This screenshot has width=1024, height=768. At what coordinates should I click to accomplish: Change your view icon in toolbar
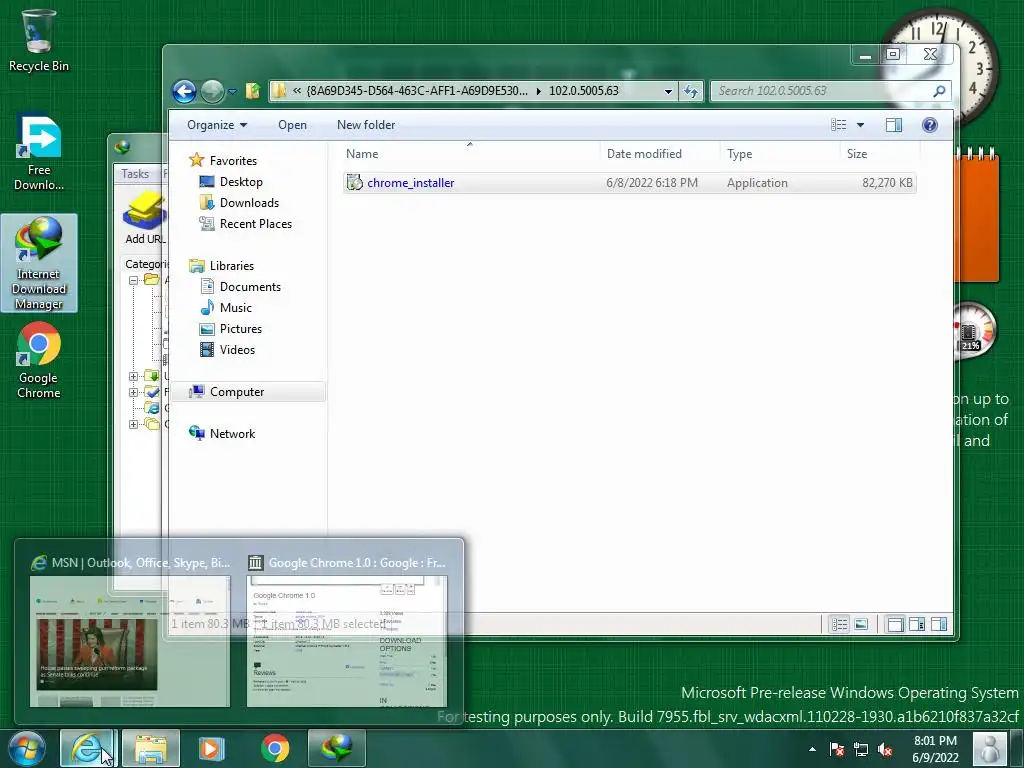pos(839,125)
